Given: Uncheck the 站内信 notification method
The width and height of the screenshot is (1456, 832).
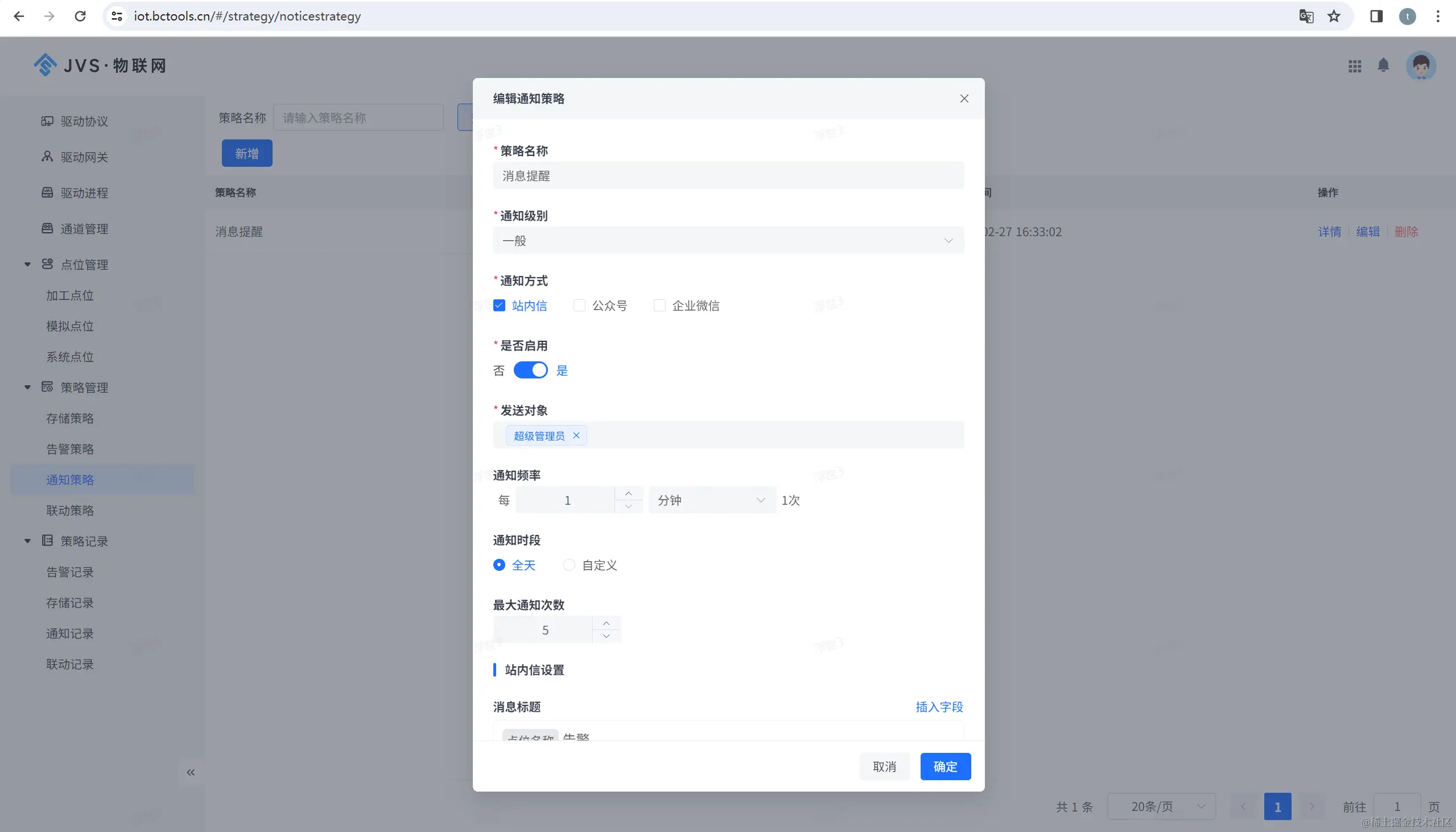Looking at the screenshot, I should 499,306.
